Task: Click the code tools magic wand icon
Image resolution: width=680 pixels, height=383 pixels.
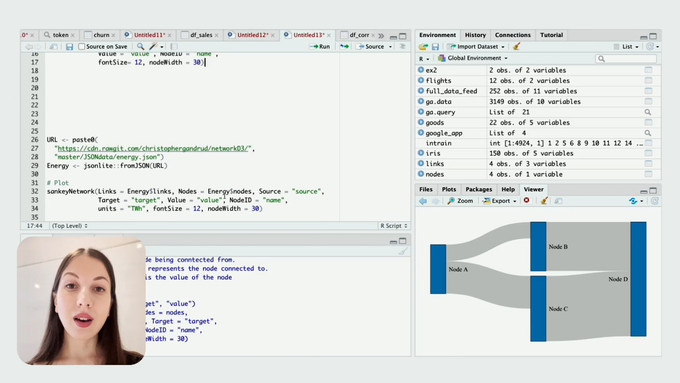Action: pyautogui.click(x=153, y=46)
